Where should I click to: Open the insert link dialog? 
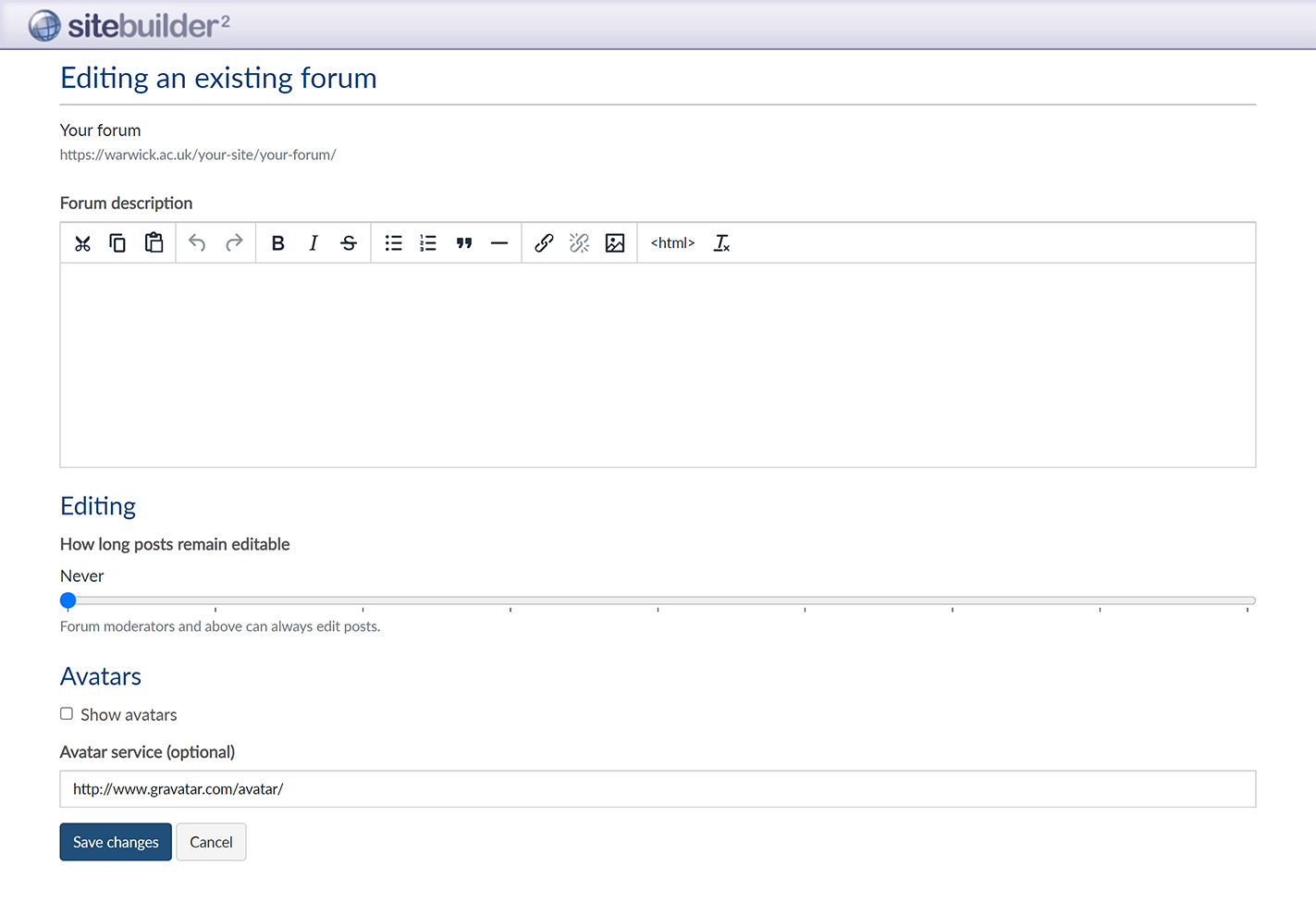544,243
